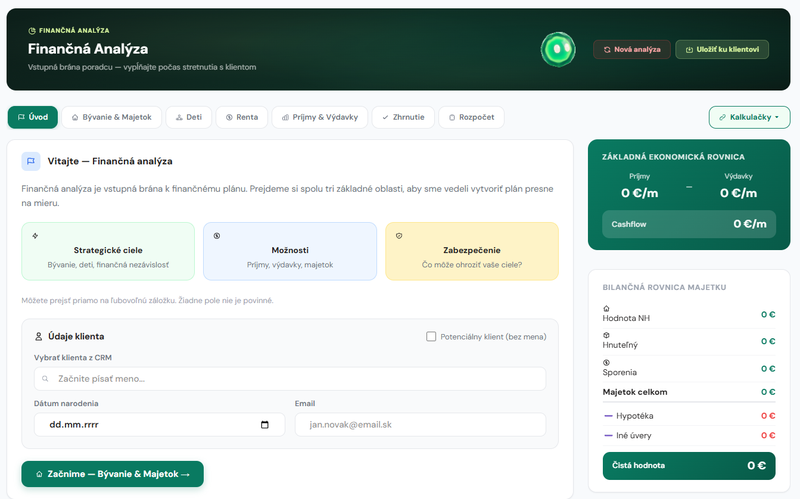The width and height of the screenshot is (800, 499).
Task: Click the small icon beside FINANČNÁ ANALÝZA label
Action: point(32,31)
